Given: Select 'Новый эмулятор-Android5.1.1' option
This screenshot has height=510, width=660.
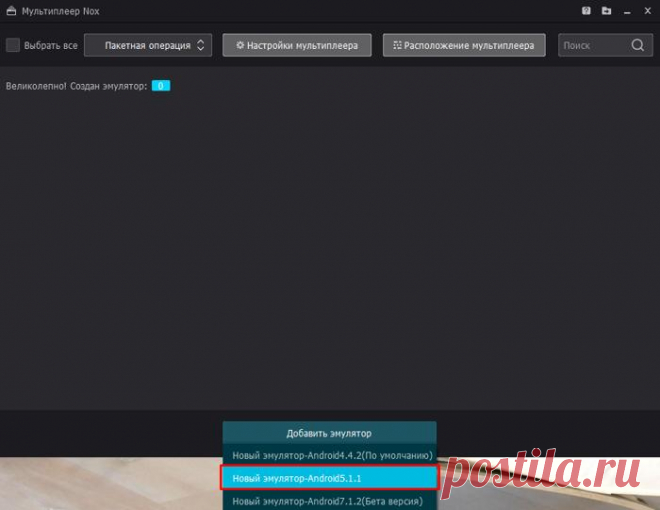Looking at the screenshot, I should point(330,478).
